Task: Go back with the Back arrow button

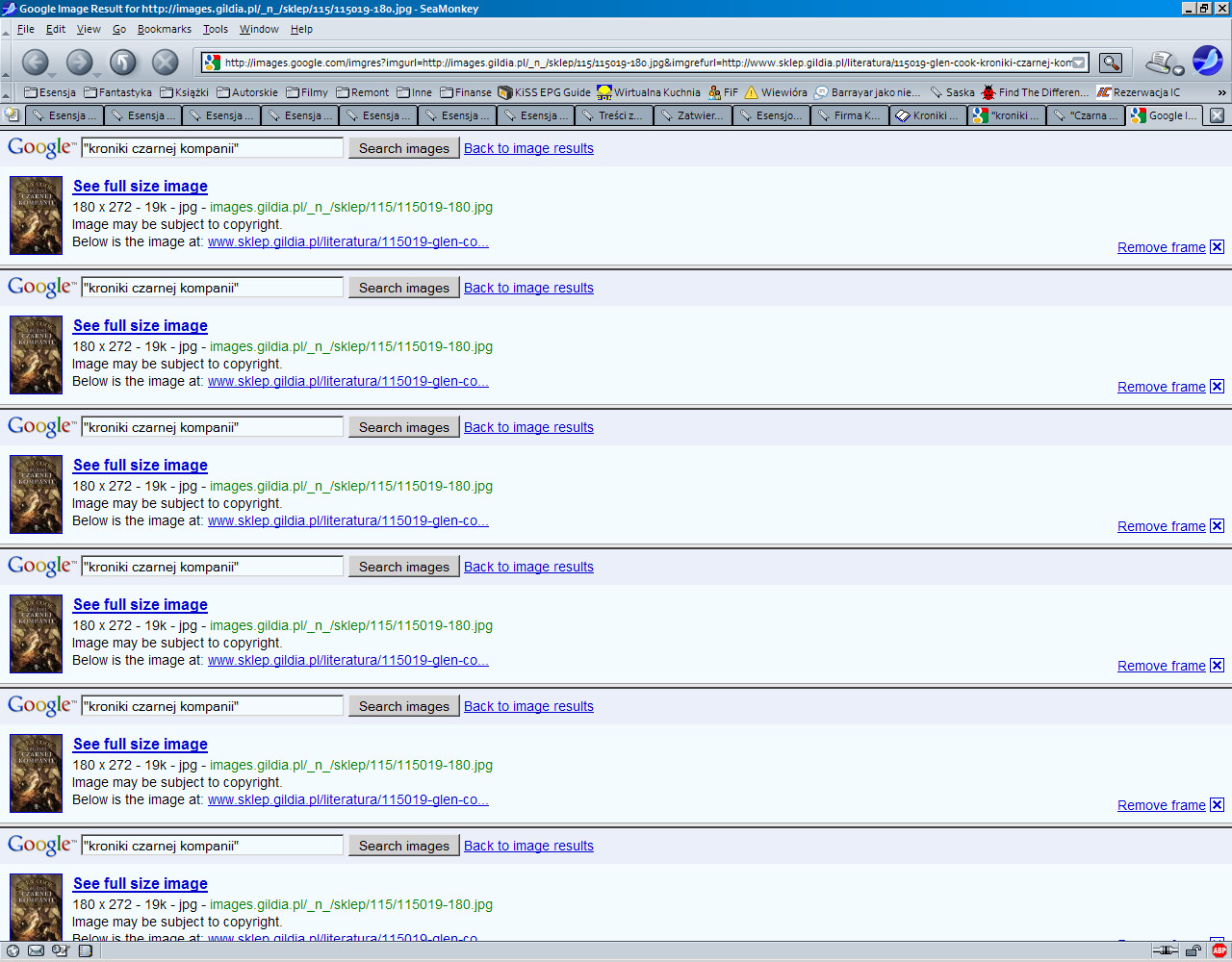Action: pyautogui.click(x=36, y=63)
